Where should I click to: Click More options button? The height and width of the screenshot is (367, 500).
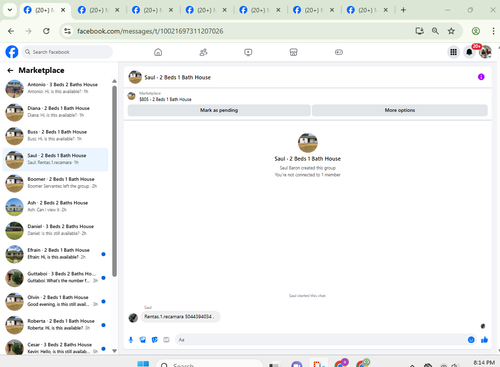click(400, 110)
